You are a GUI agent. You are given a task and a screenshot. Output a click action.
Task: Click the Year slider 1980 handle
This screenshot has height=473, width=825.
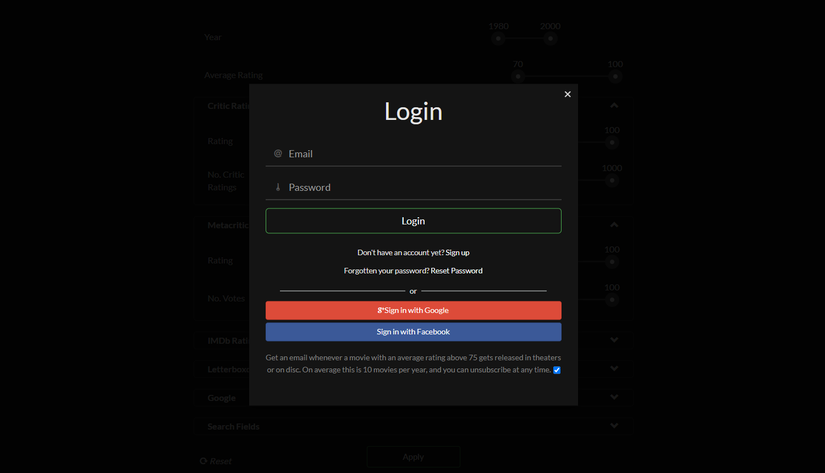click(x=498, y=38)
